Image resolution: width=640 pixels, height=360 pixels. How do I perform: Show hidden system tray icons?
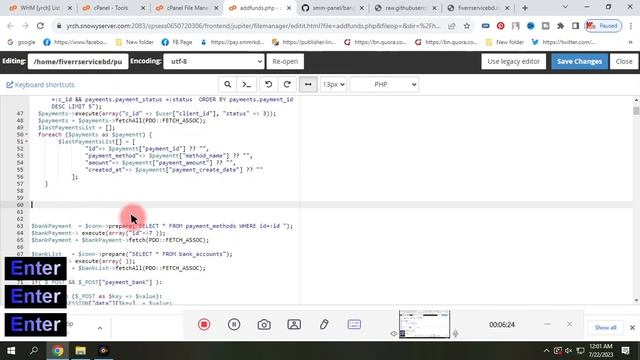click(546, 351)
